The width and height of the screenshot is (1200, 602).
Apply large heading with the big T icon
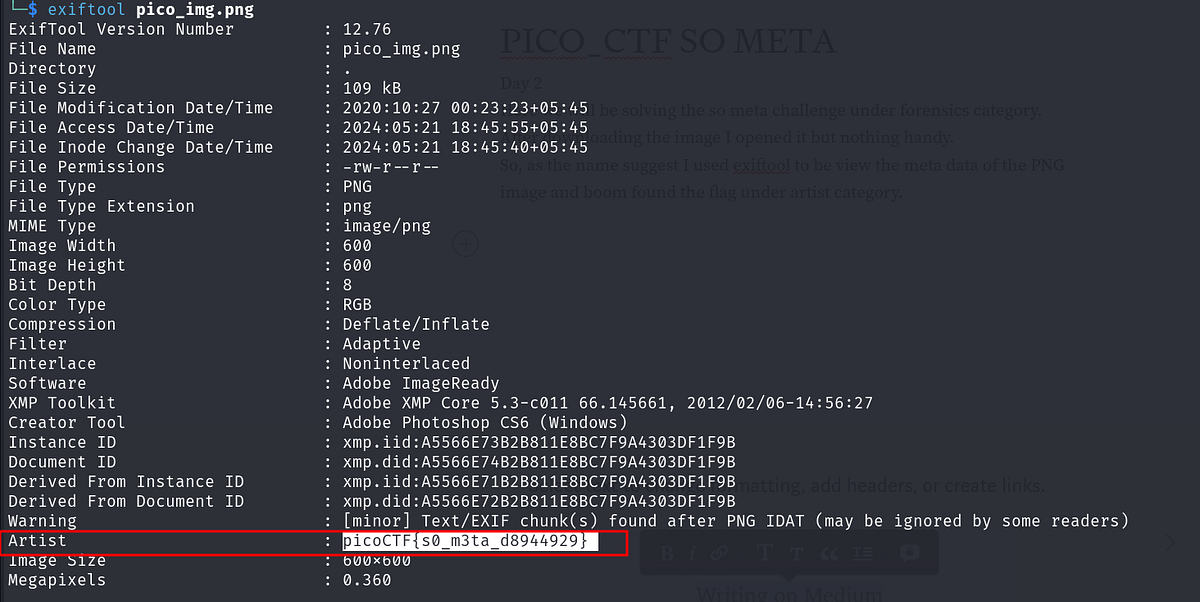point(765,553)
